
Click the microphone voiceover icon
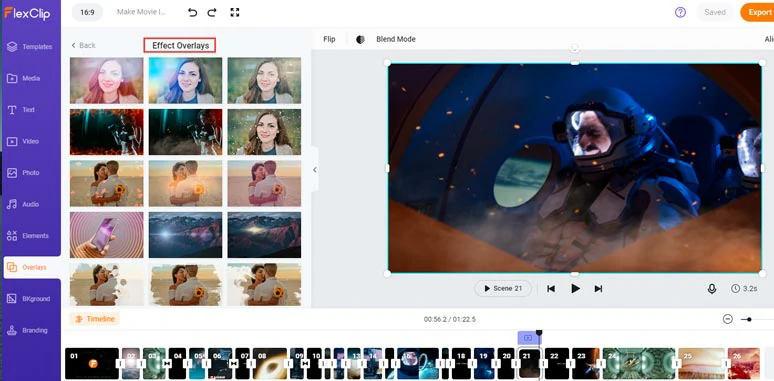(x=711, y=289)
